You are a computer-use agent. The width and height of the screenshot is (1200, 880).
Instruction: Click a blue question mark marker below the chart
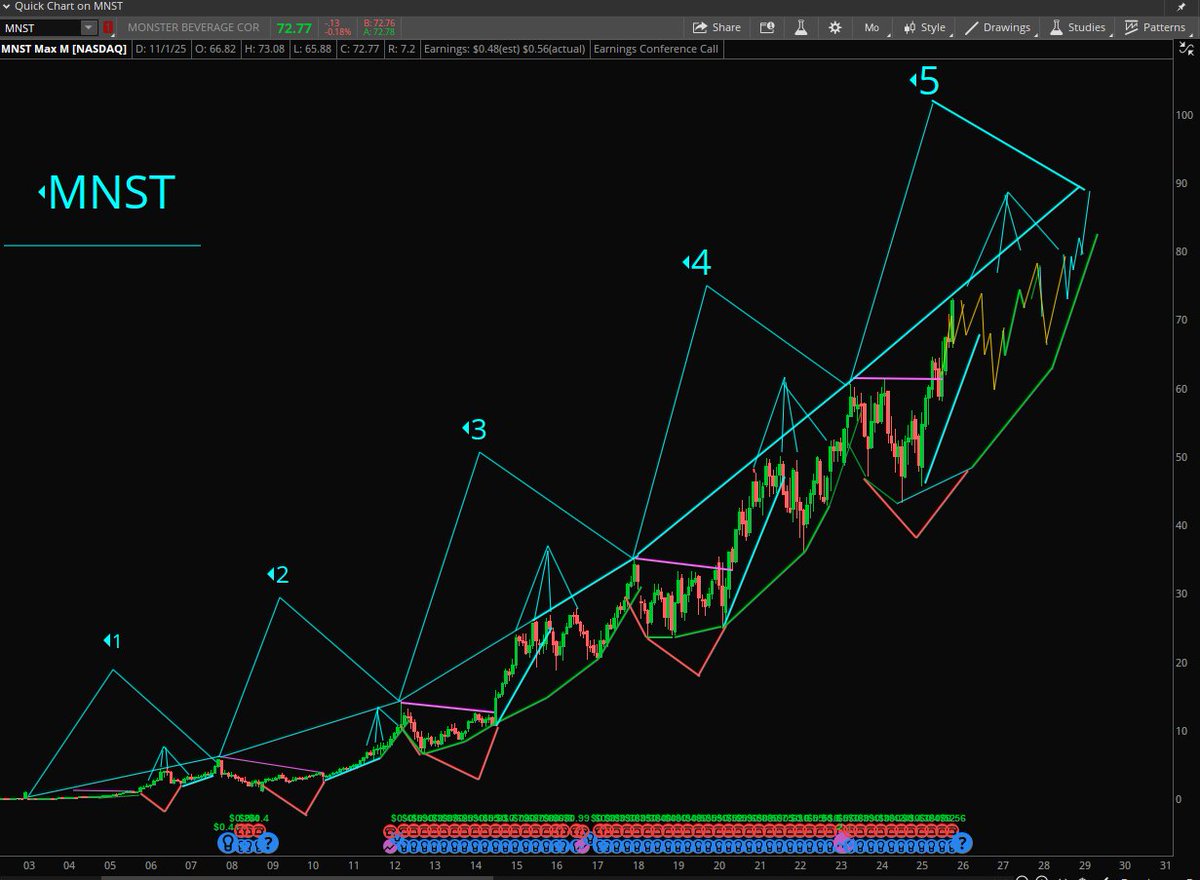(x=964, y=843)
